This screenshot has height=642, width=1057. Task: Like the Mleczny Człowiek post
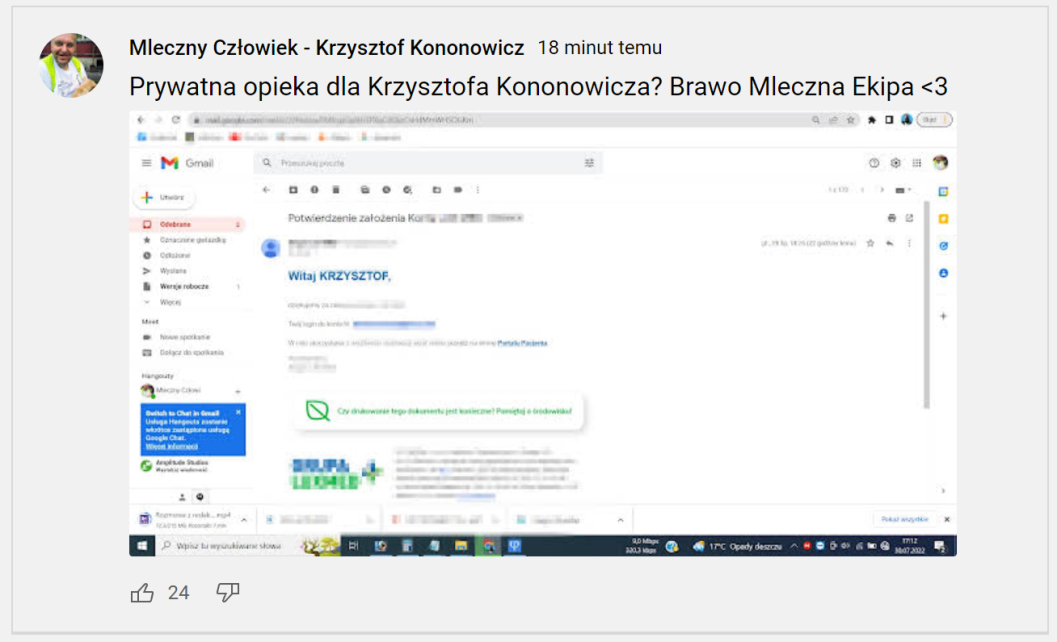[x=142, y=593]
